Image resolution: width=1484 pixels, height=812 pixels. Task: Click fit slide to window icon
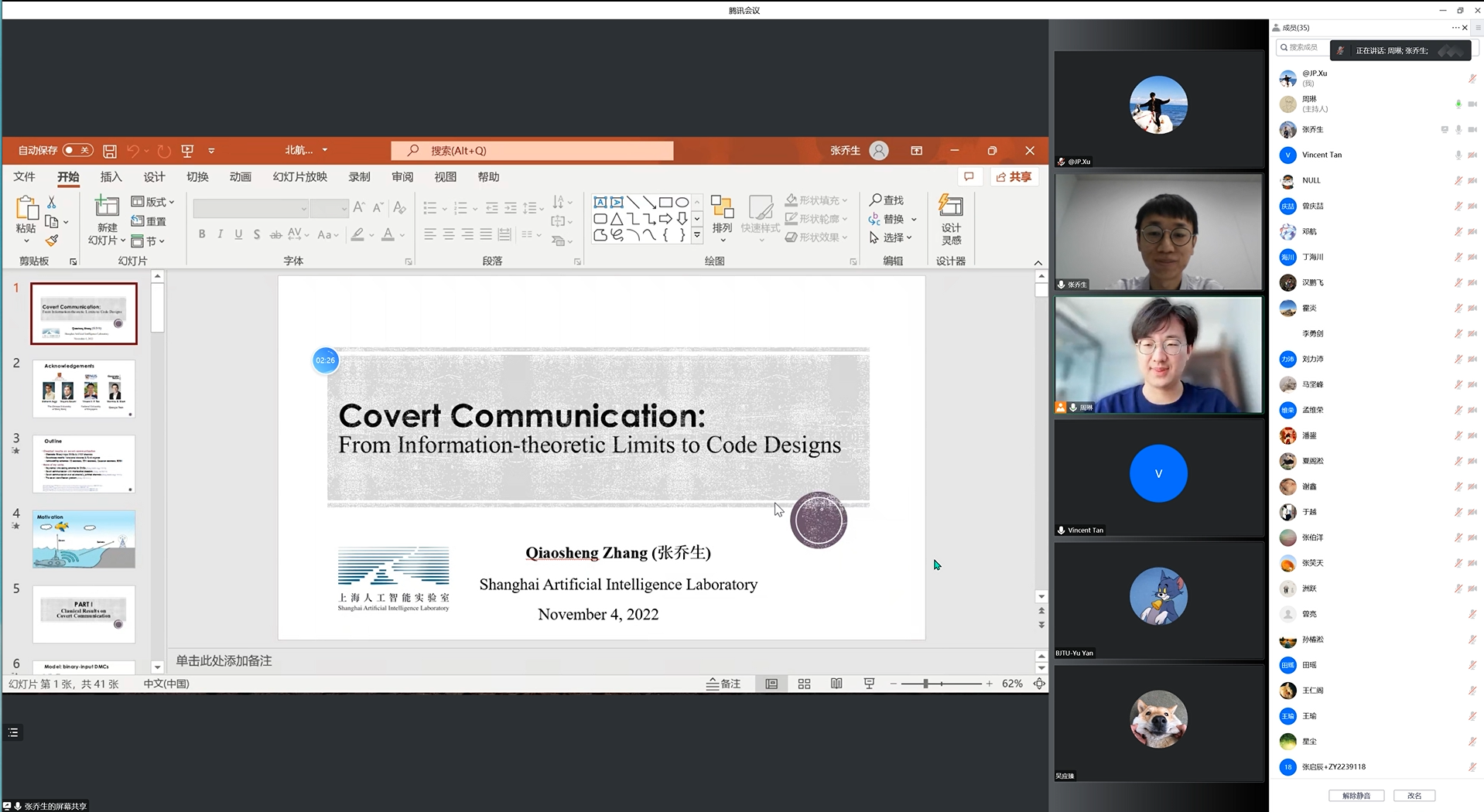1039,684
